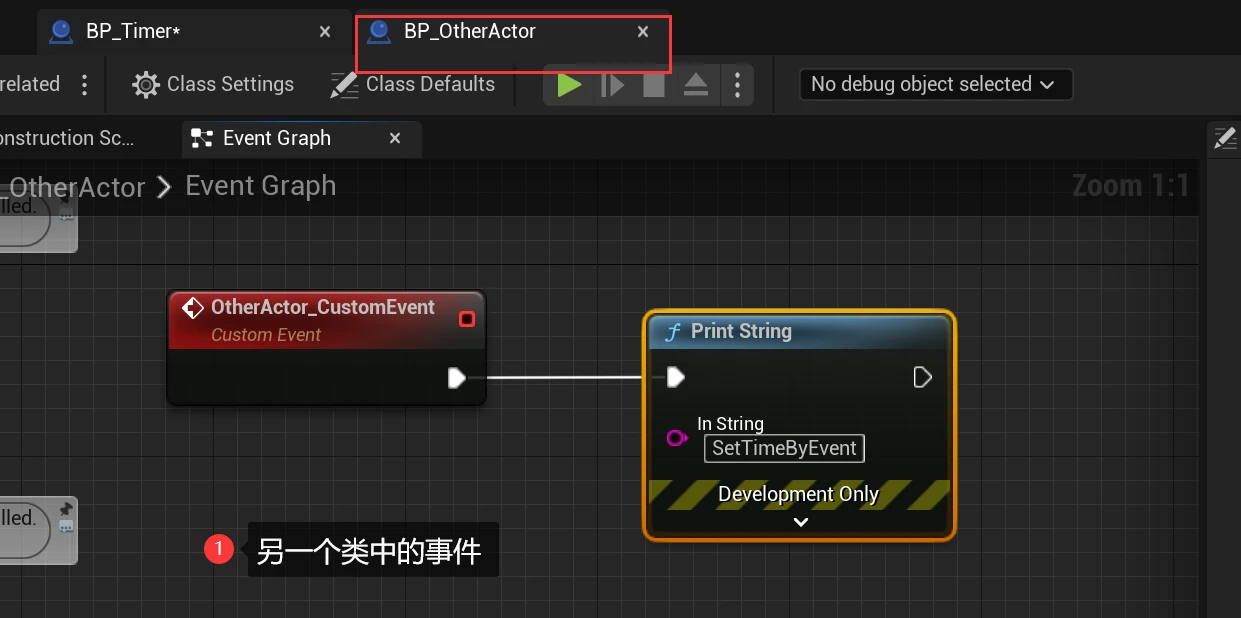The height and width of the screenshot is (618, 1241).
Task: Switch to the BP_Timer tab
Action: point(133,31)
